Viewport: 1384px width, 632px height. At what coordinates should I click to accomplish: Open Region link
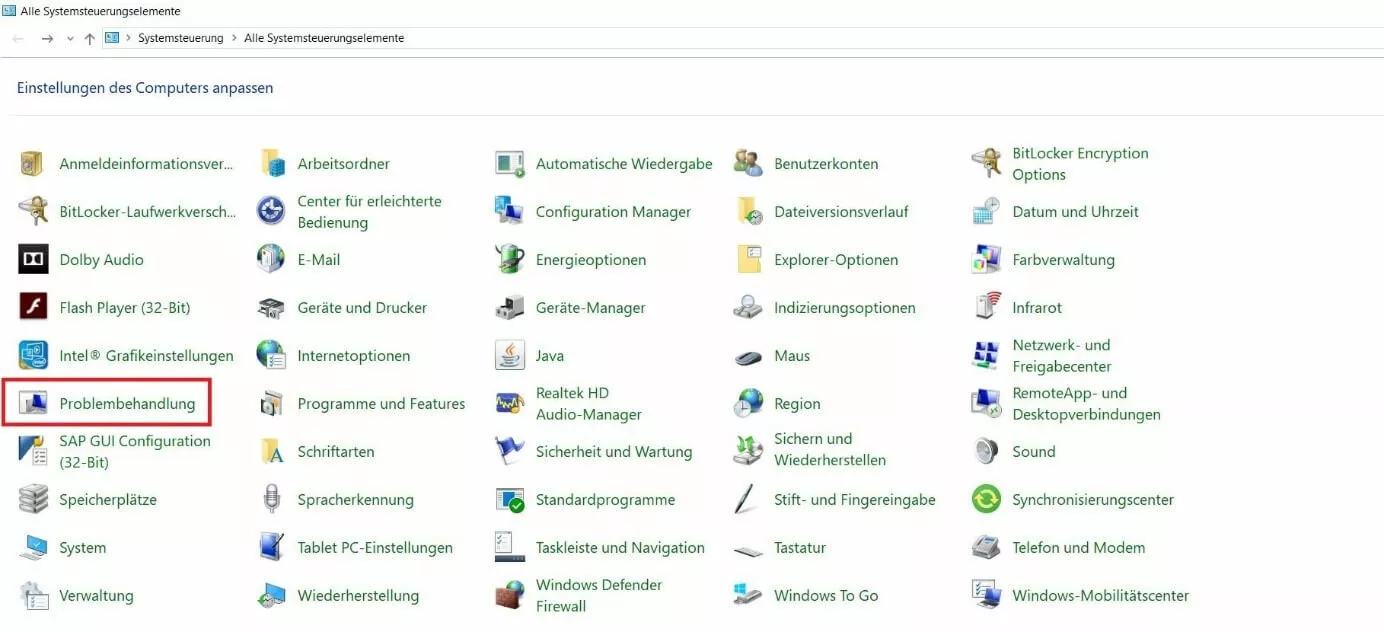pyautogui.click(x=797, y=404)
